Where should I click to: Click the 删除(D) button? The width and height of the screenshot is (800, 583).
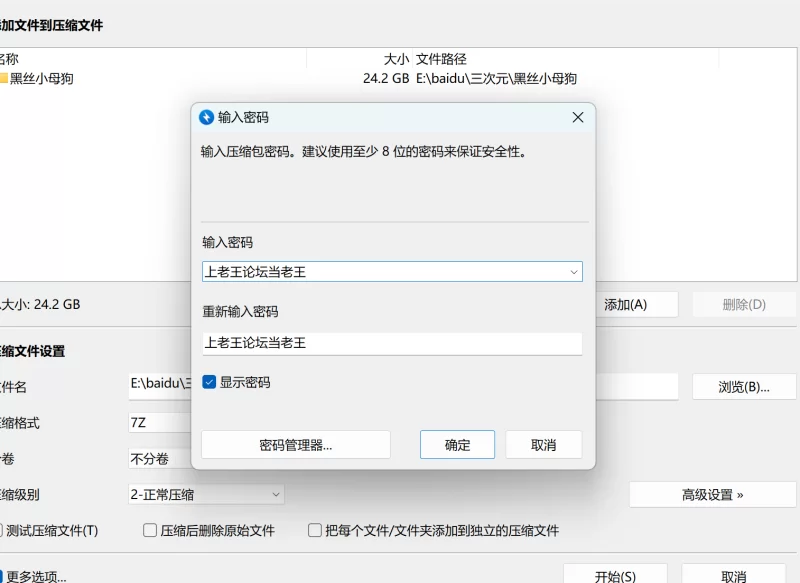coord(744,305)
